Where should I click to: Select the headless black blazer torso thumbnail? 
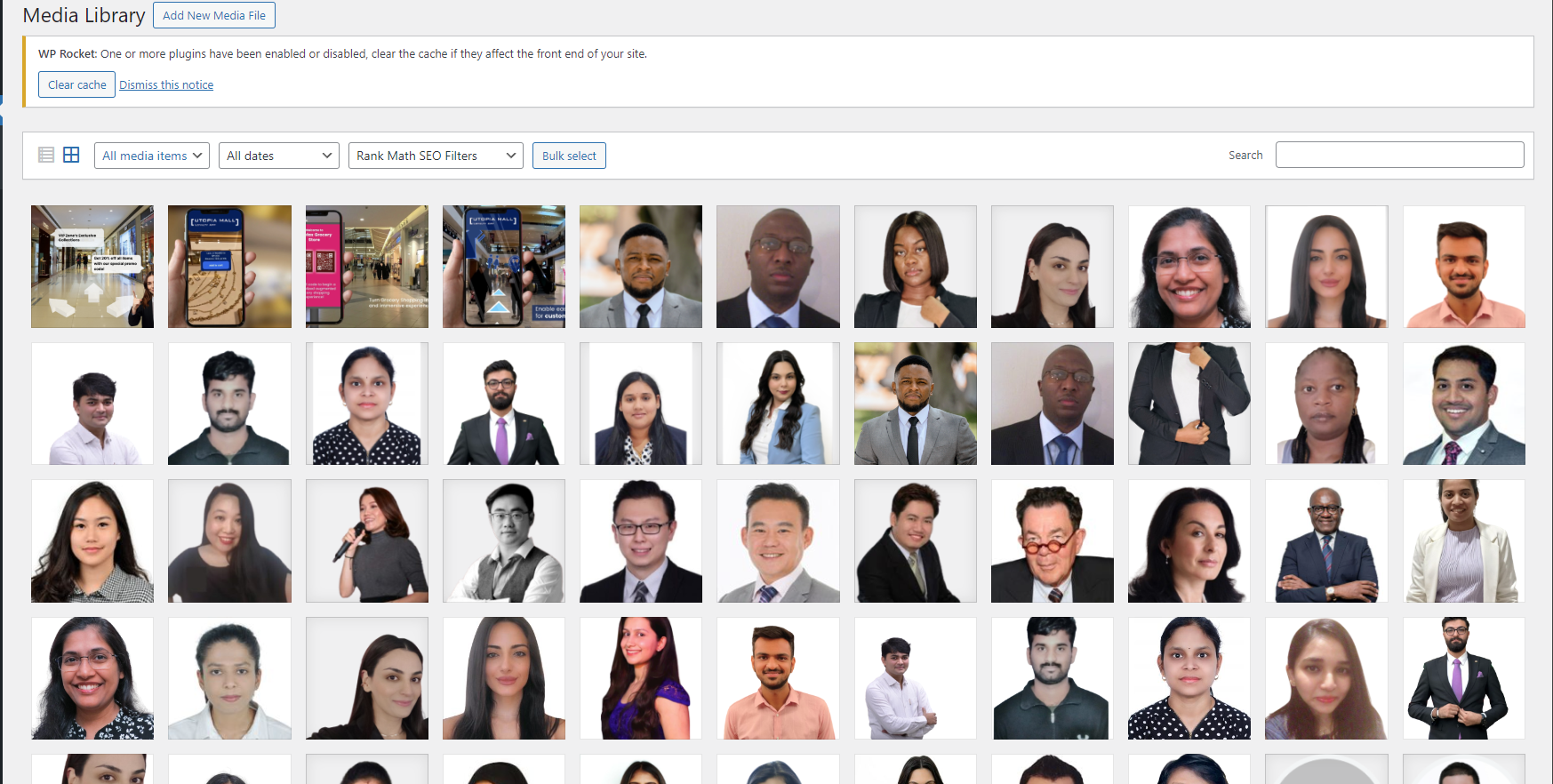coord(1189,404)
